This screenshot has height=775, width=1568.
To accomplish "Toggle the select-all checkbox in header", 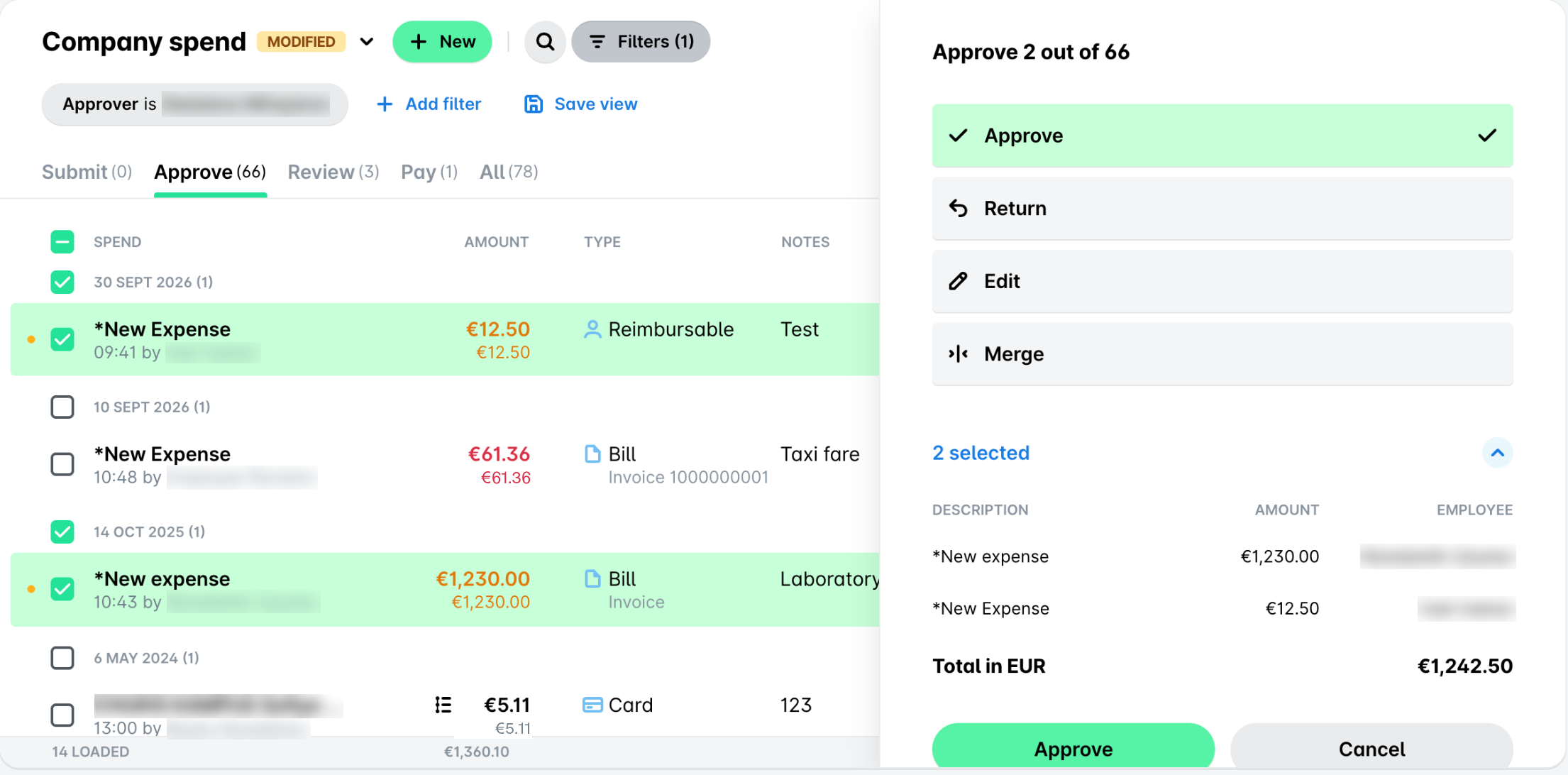I will [x=62, y=242].
